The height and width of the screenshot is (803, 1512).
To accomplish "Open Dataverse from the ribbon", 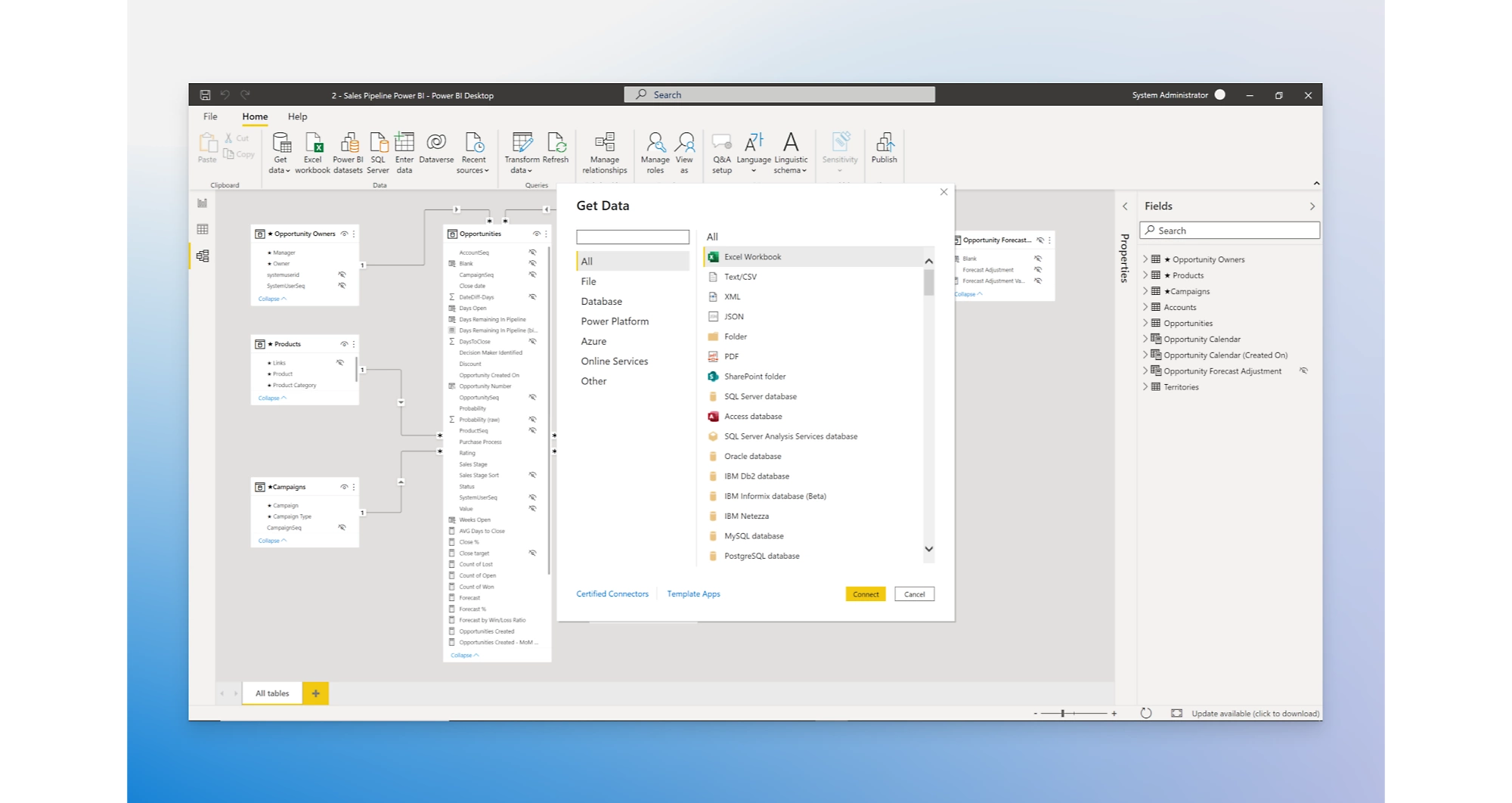I will click(x=436, y=148).
